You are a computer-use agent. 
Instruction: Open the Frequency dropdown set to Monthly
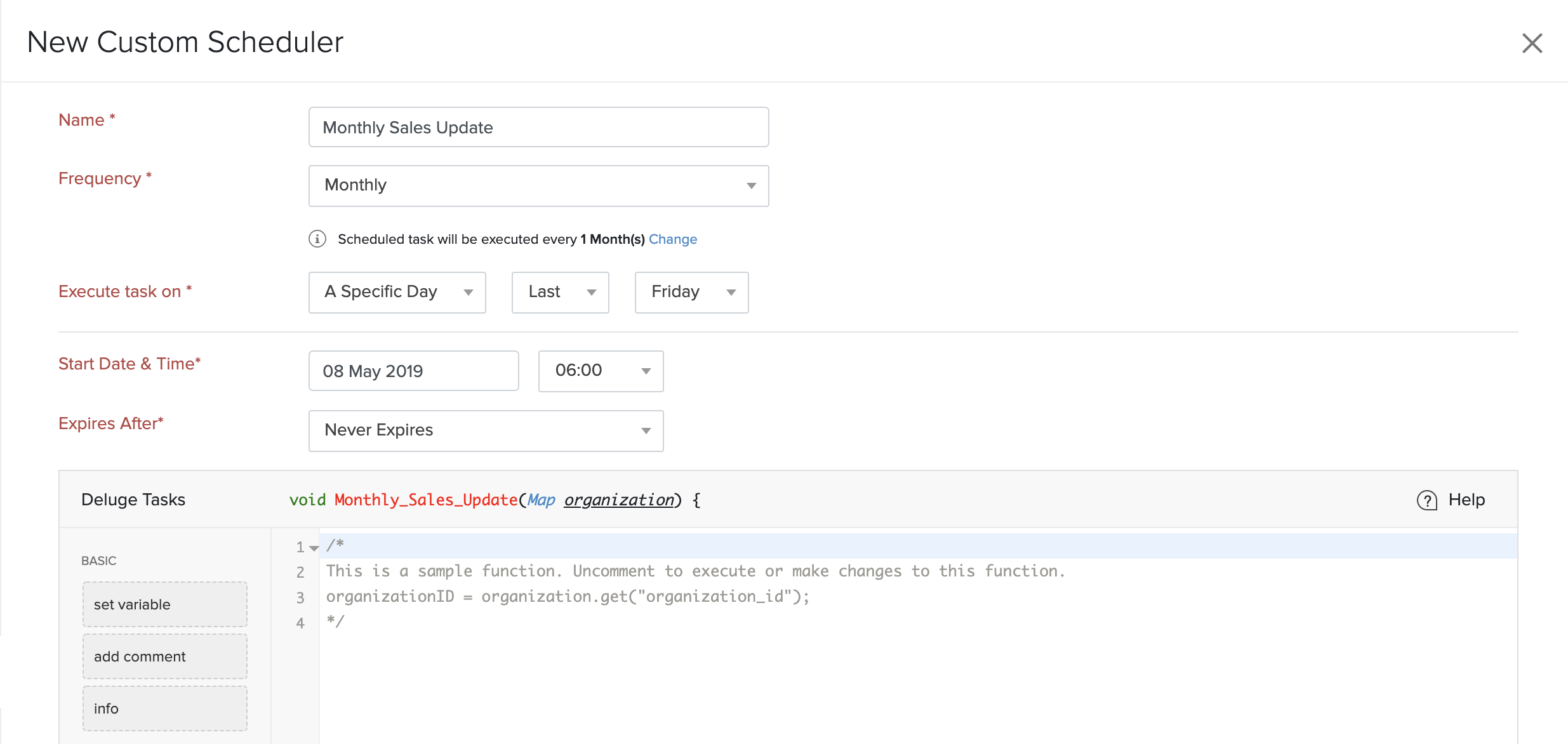[x=538, y=185]
